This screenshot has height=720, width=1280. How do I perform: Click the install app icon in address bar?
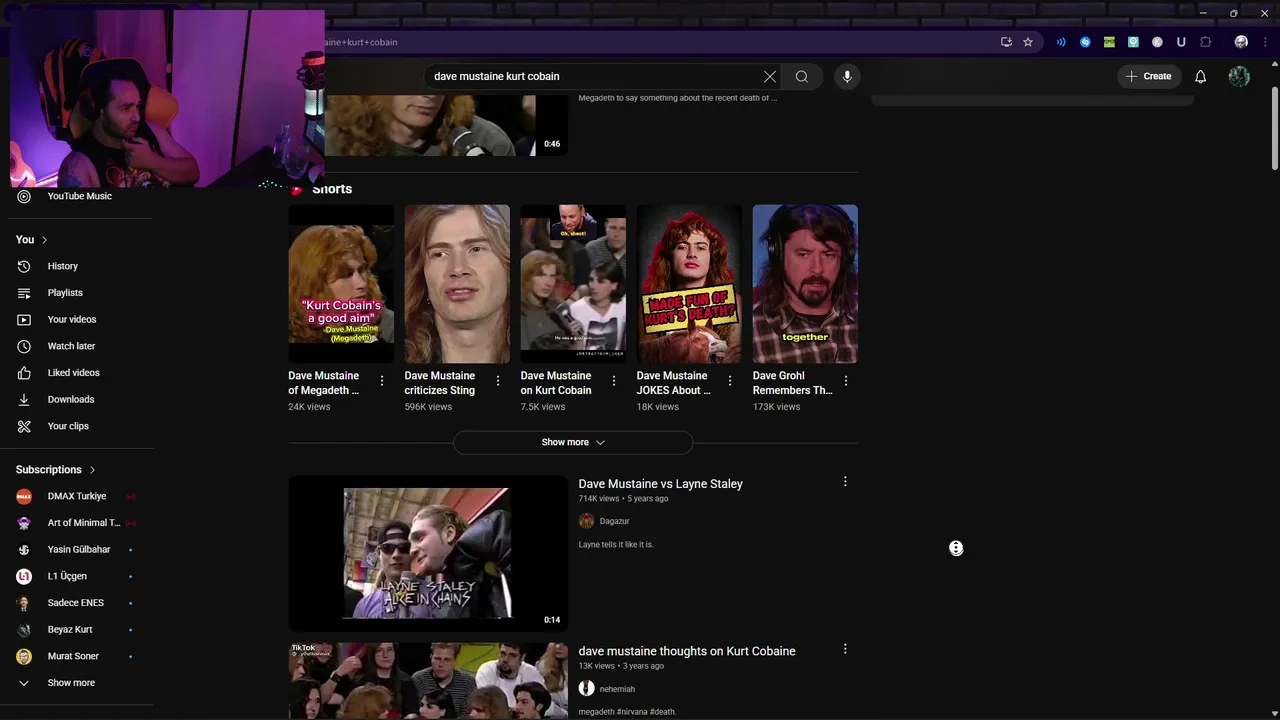[1006, 42]
